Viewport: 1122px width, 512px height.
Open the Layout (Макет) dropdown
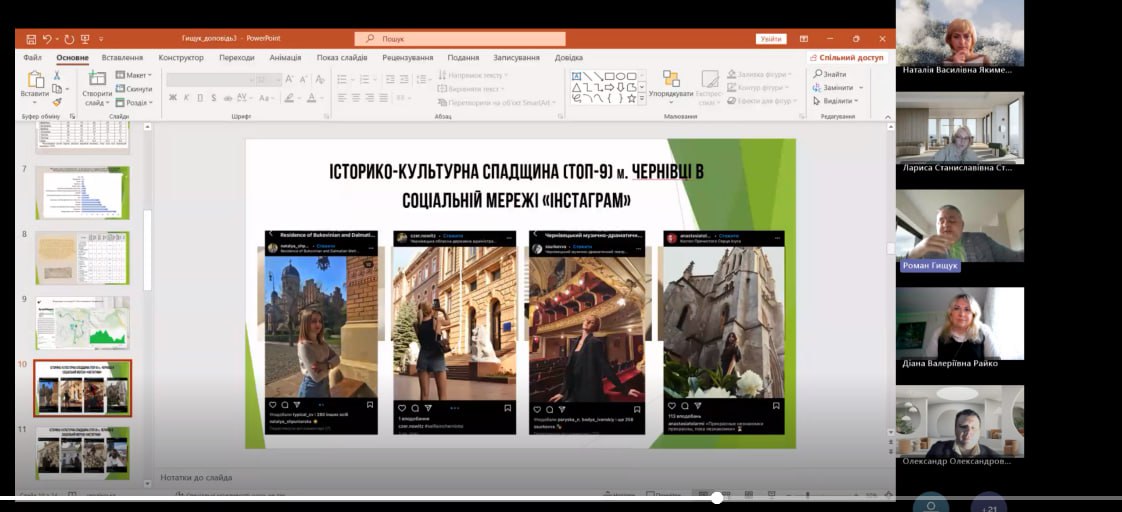[136, 75]
